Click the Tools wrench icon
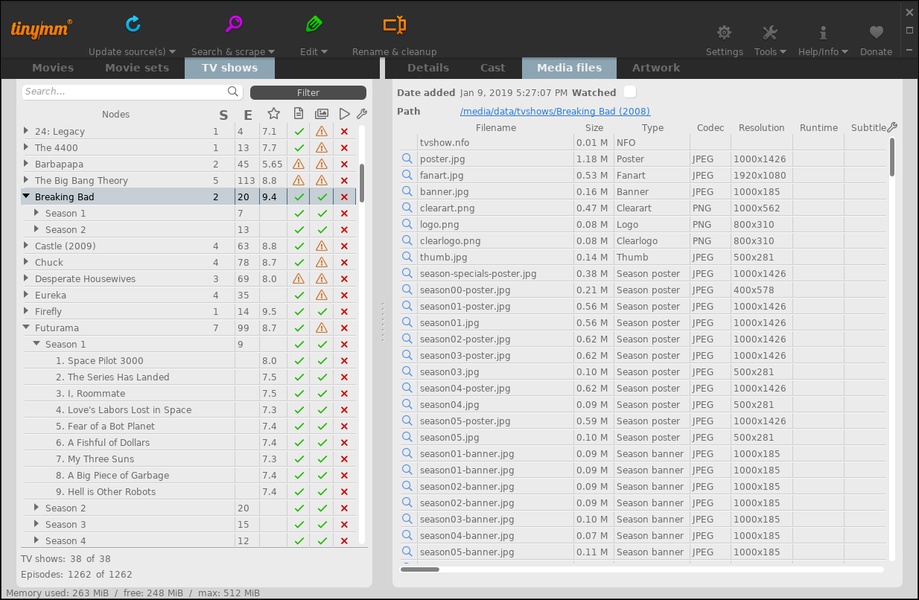The image size is (919, 600). click(x=770, y=32)
